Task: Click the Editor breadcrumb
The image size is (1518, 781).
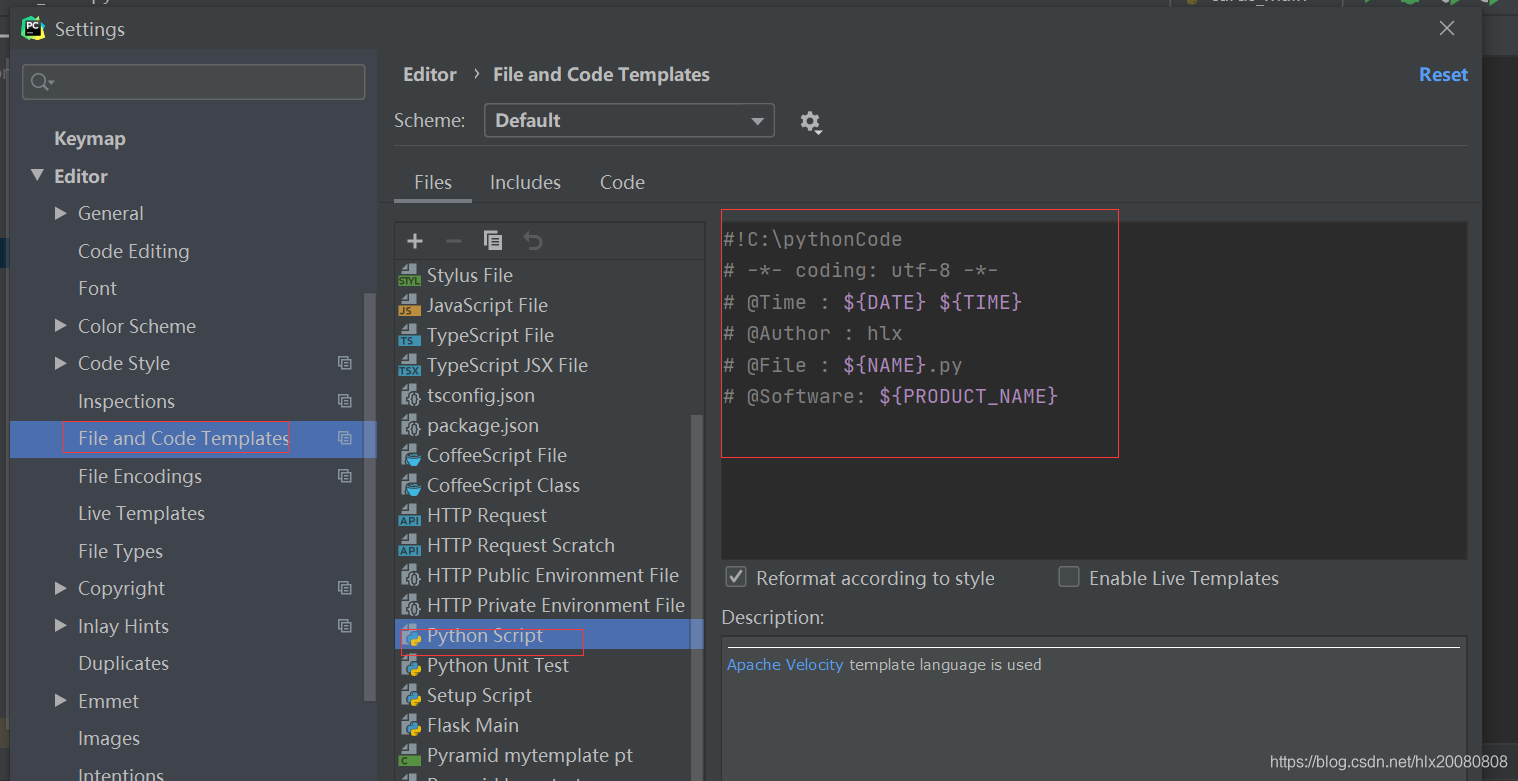Action: [430, 74]
